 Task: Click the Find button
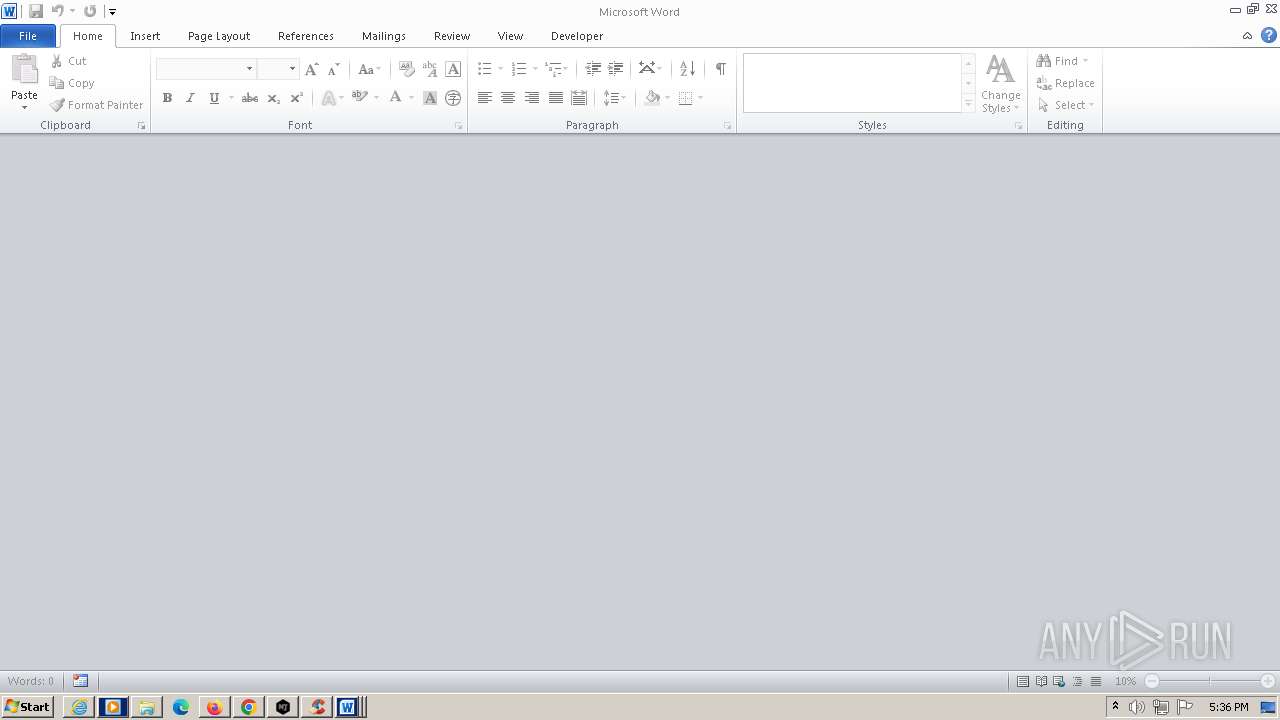tap(1057, 61)
